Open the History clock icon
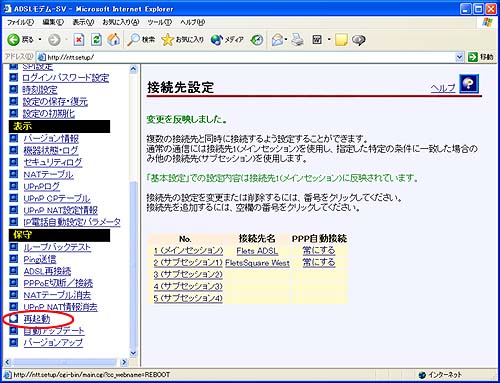Image resolution: width=500 pixels, height=383 pixels. coord(257,40)
